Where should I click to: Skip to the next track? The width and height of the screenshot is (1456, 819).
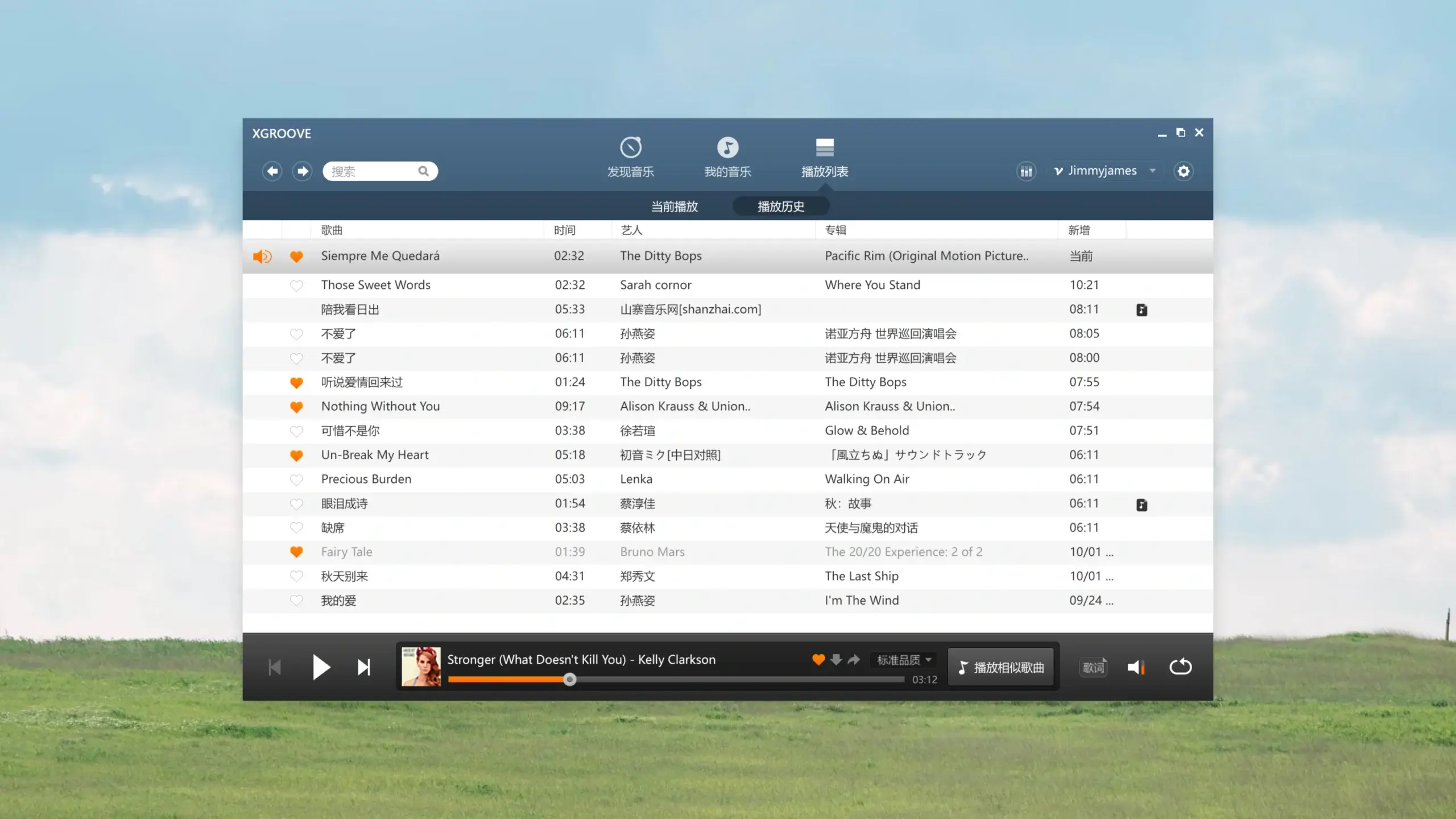coord(364,667)
